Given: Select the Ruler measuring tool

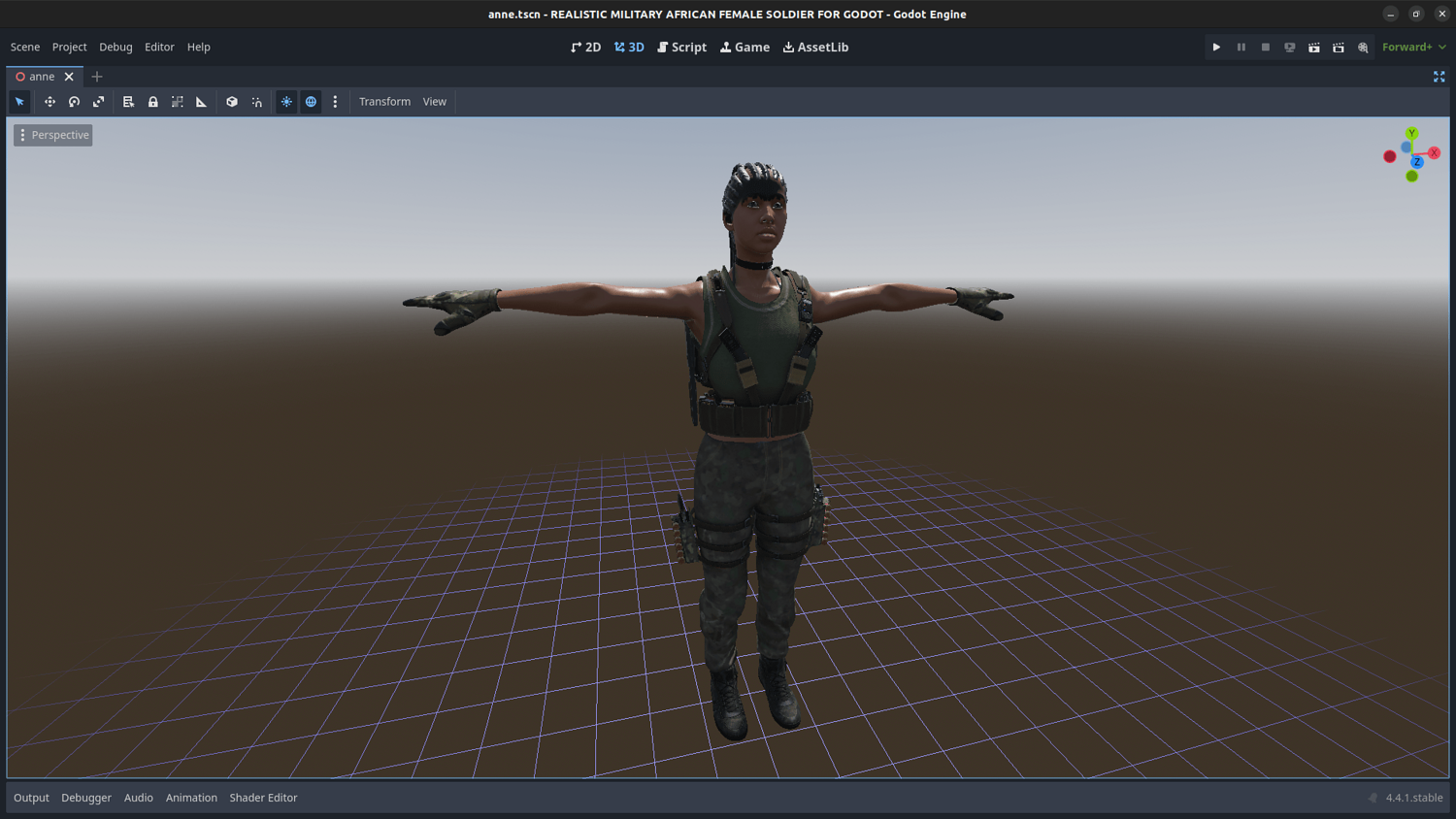Looking at the screenshot, I should 201,102.
